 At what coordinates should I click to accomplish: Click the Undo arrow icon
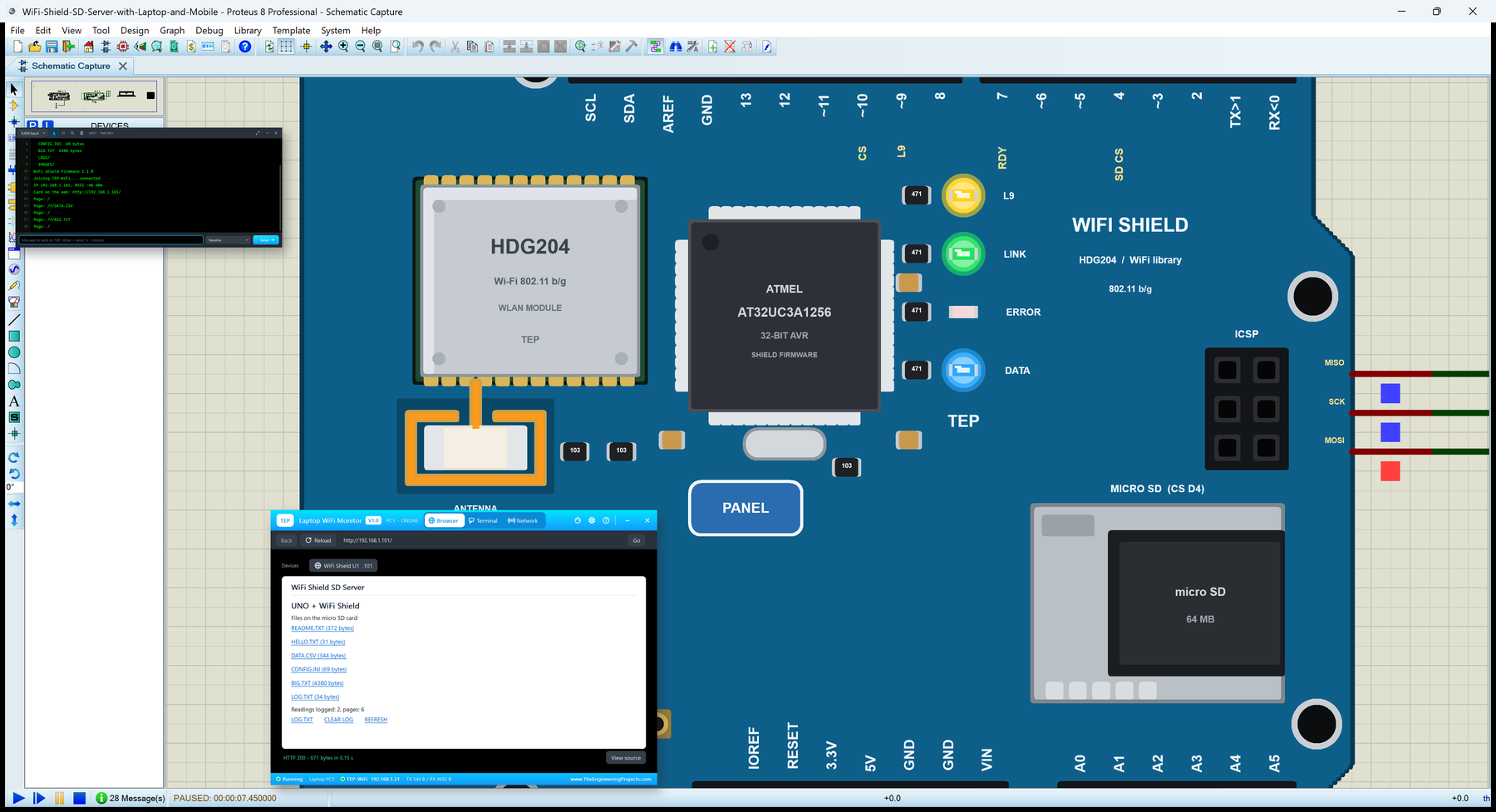point(417,47)
